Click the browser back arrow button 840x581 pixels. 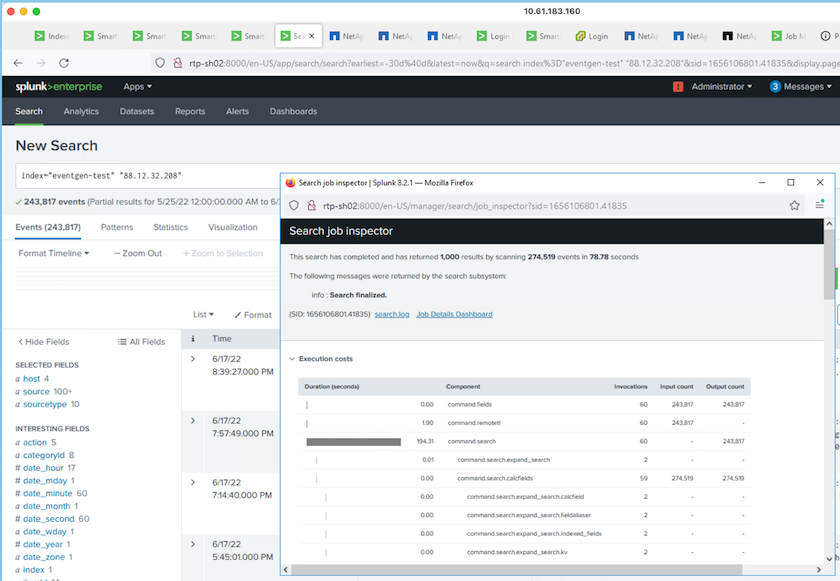(x=18, y=62)
